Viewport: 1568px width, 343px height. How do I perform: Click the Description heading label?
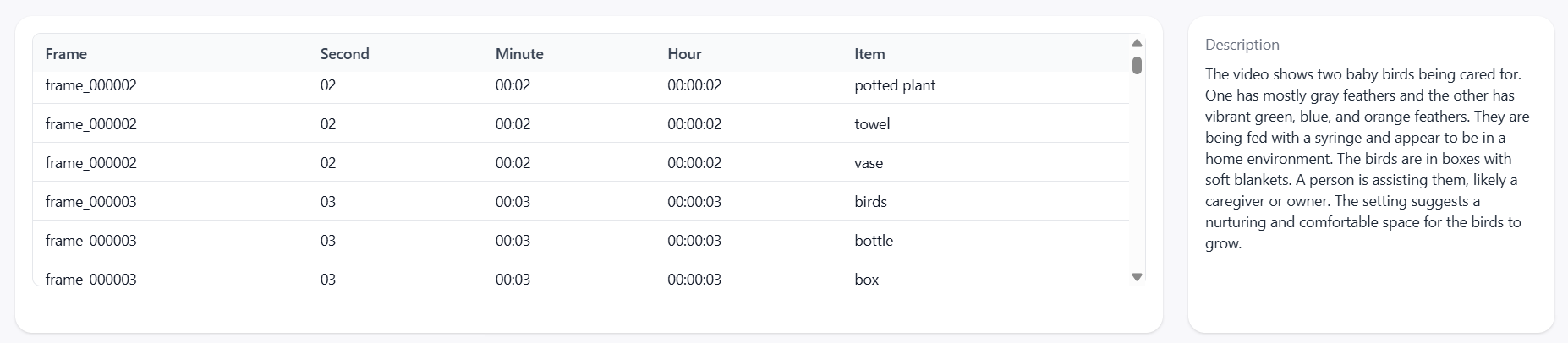(1242, 45)
